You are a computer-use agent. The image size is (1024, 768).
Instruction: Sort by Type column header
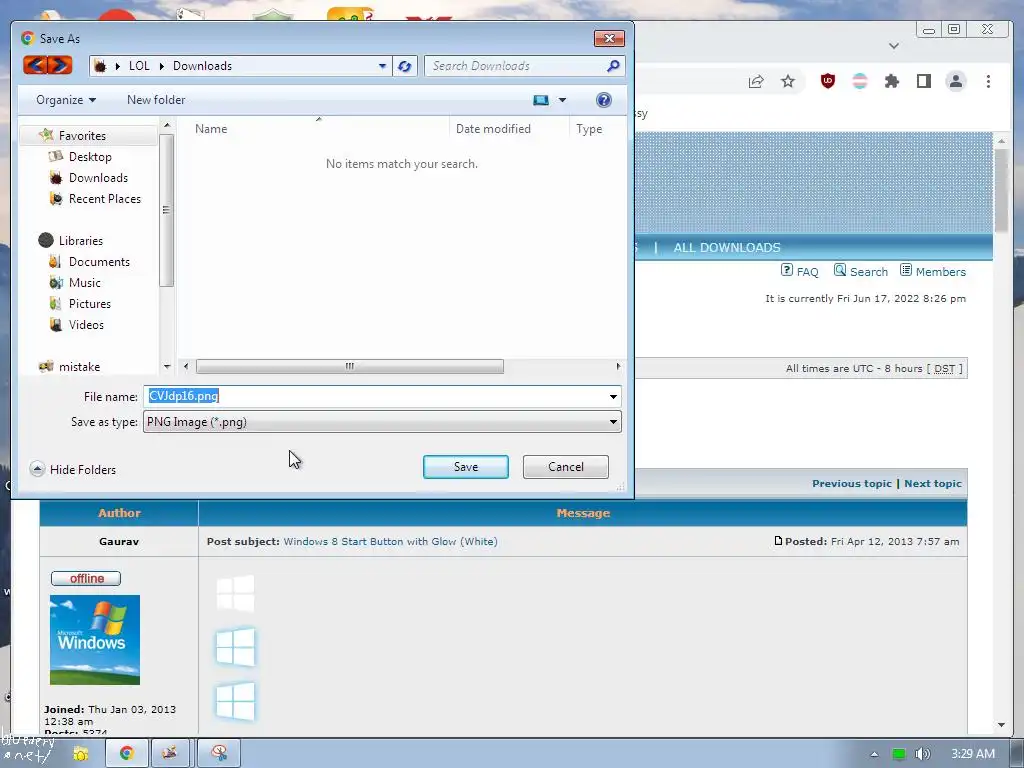(589, 129)
